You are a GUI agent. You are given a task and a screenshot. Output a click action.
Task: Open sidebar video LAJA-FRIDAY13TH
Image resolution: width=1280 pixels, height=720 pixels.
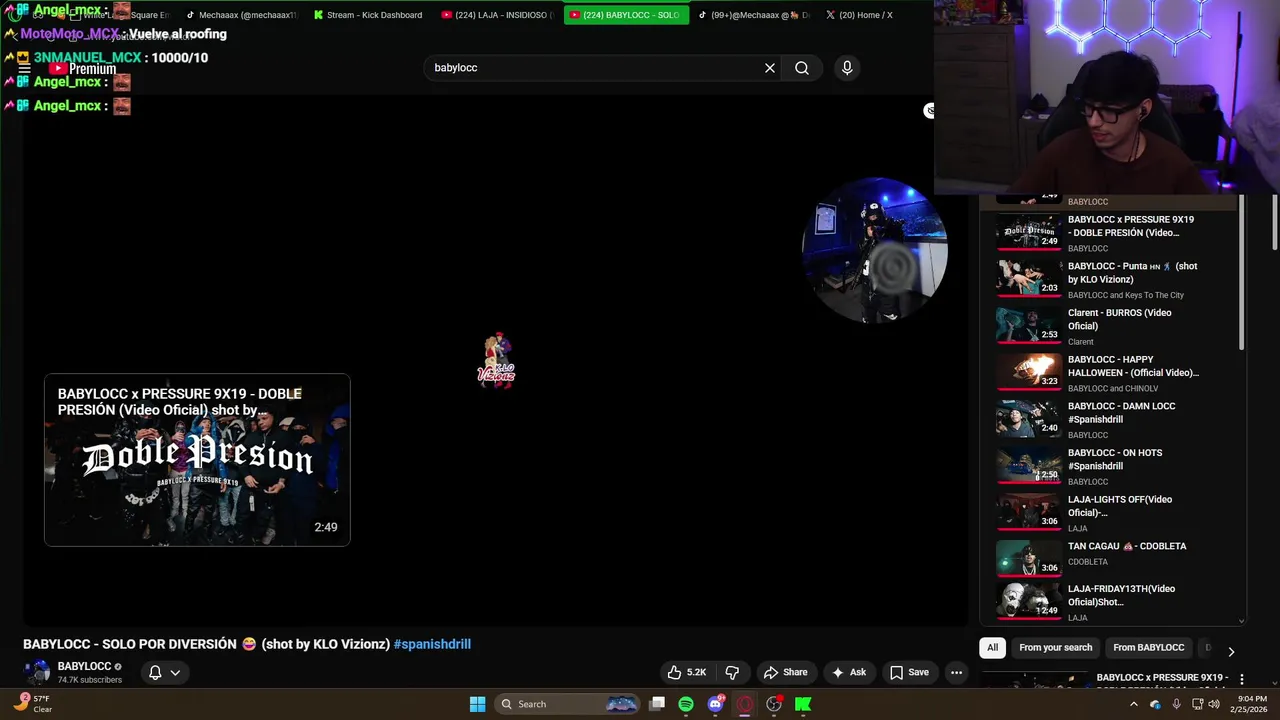click(1118, 602)
